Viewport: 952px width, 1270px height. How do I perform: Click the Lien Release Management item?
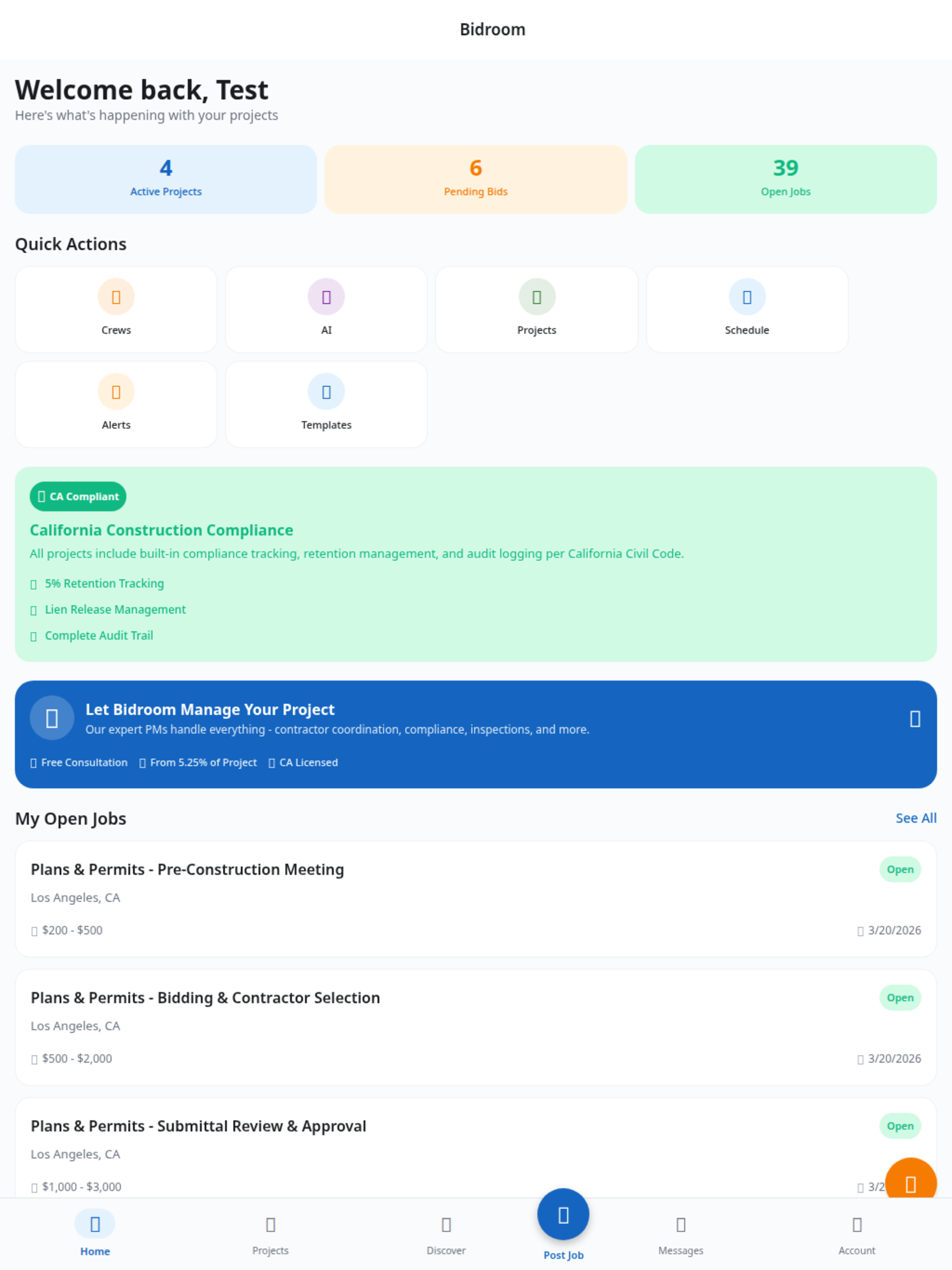coord(108,609)
